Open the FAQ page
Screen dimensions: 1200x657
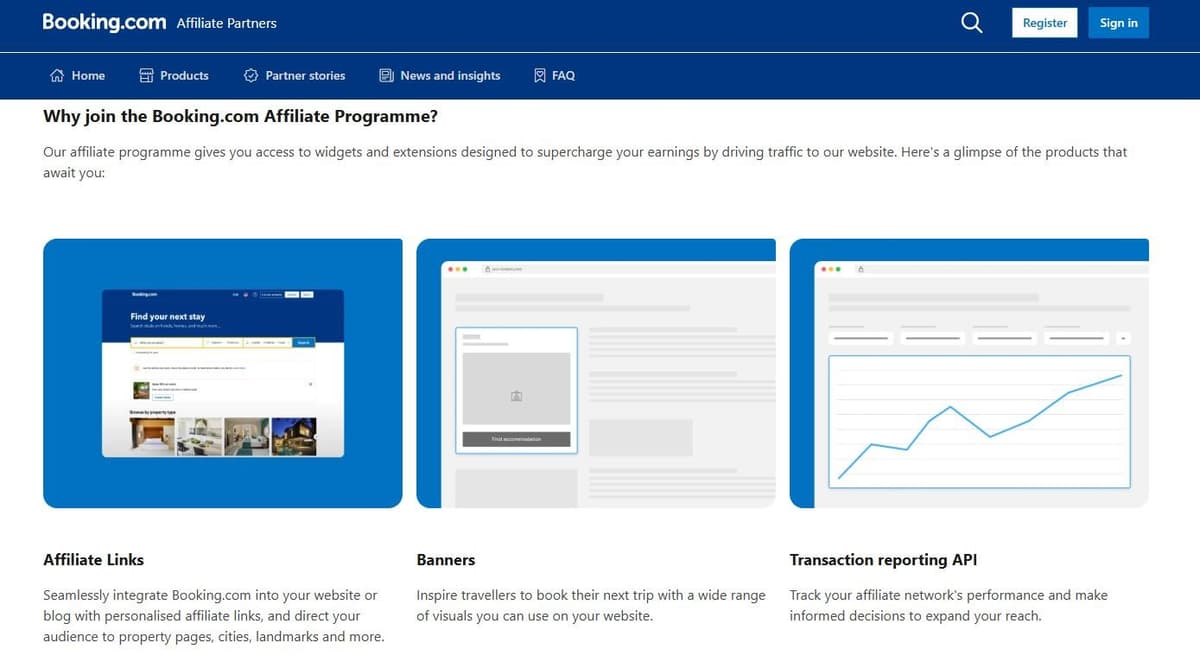click(x=554, y=75)
